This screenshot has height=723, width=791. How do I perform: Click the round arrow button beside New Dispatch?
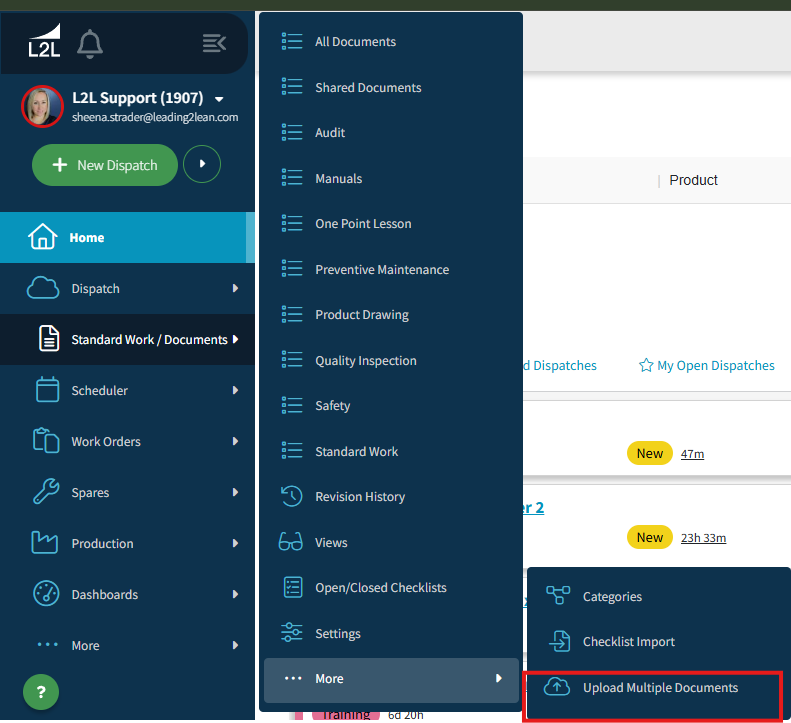point(202,164)
